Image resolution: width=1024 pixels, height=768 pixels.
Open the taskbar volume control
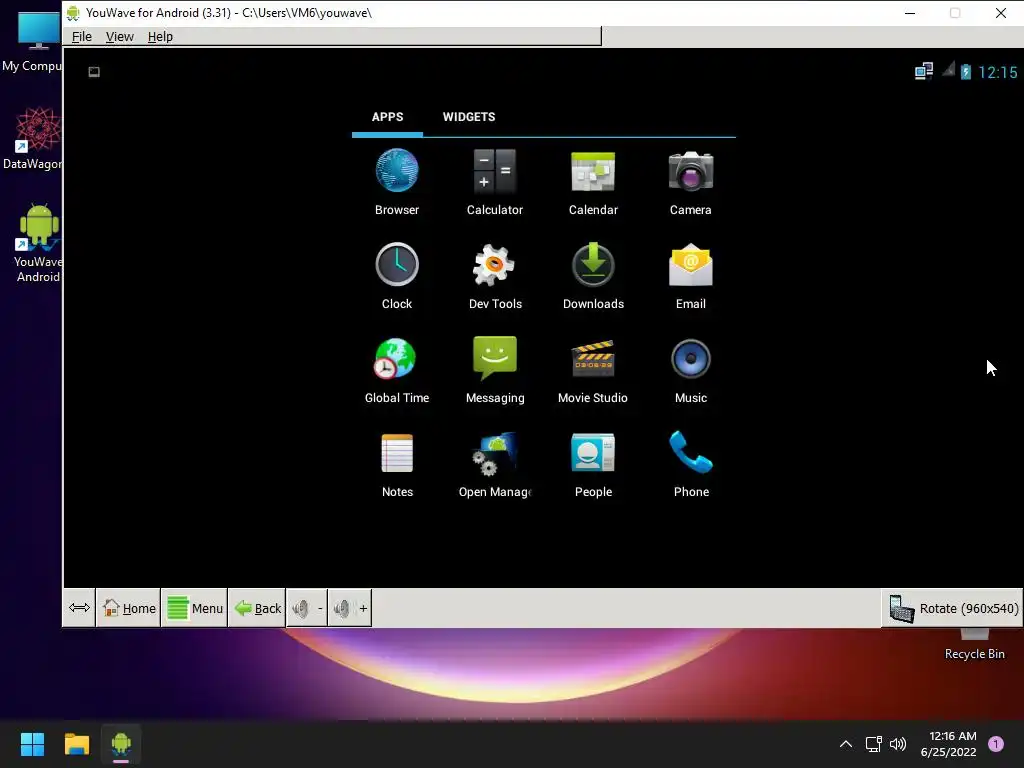(x=898, y=744)
